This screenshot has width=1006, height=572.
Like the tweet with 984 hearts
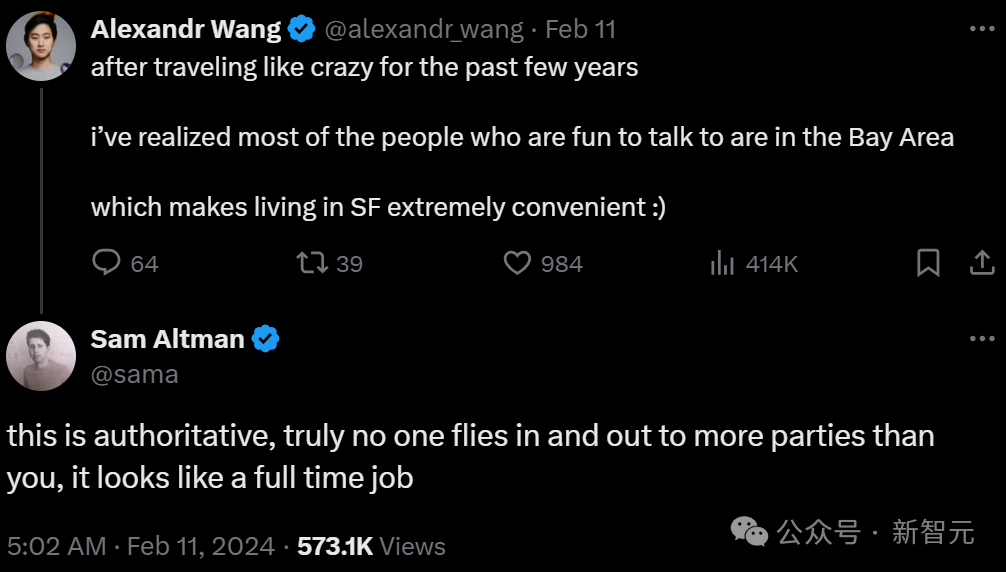point(517,262)
